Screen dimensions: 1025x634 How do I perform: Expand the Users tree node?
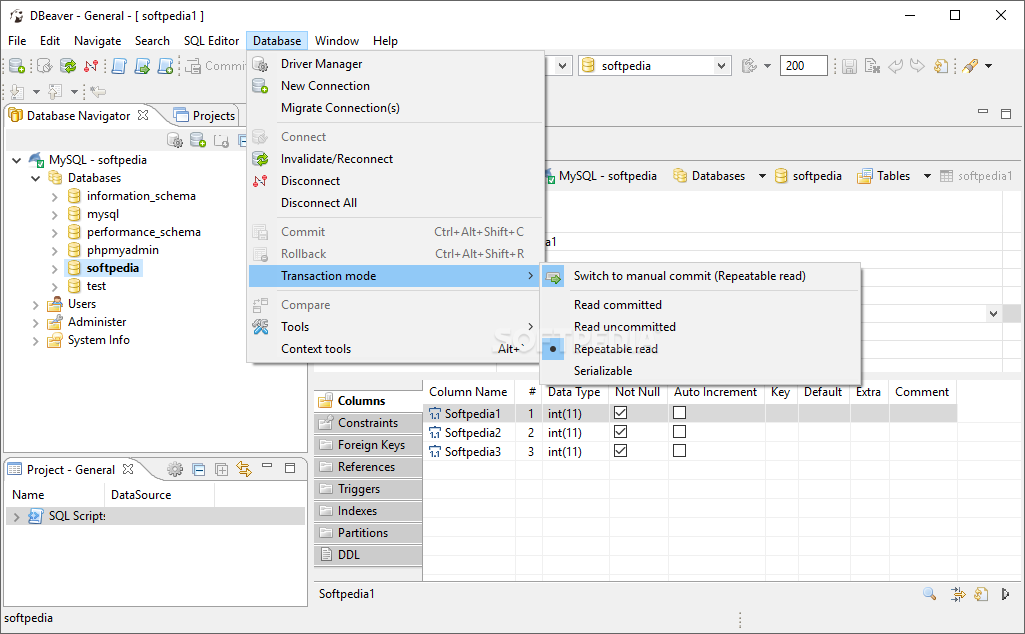point(35,305)
